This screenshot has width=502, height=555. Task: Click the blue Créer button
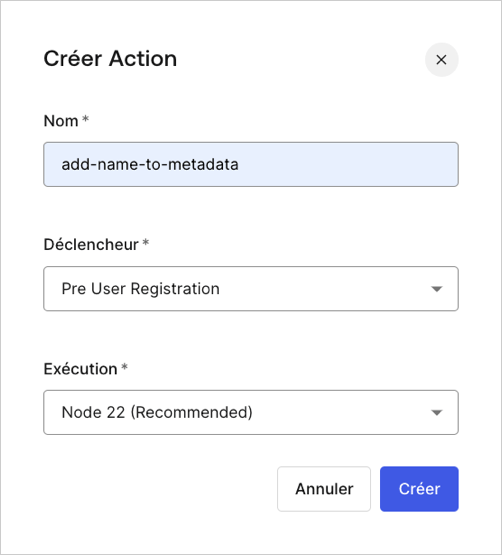click(419, 489)
